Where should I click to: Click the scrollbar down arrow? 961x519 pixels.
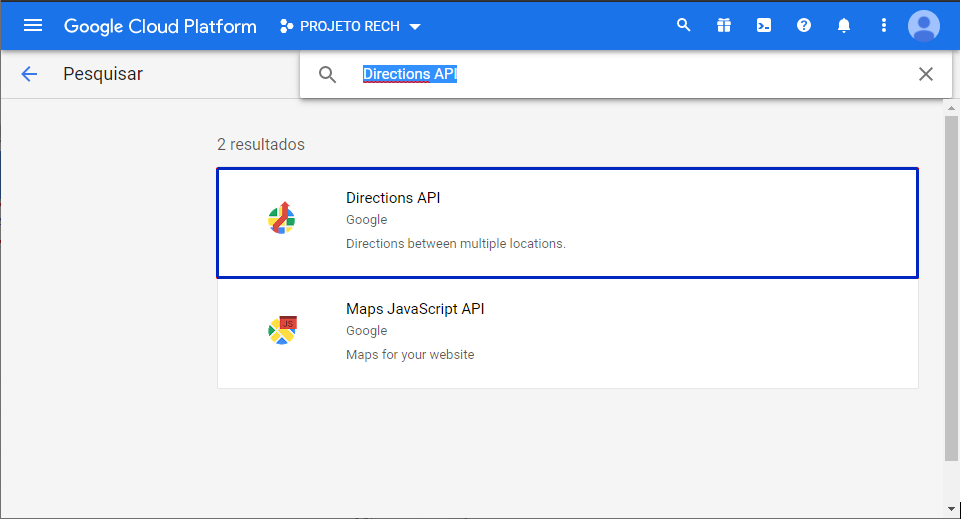(951, 508)
